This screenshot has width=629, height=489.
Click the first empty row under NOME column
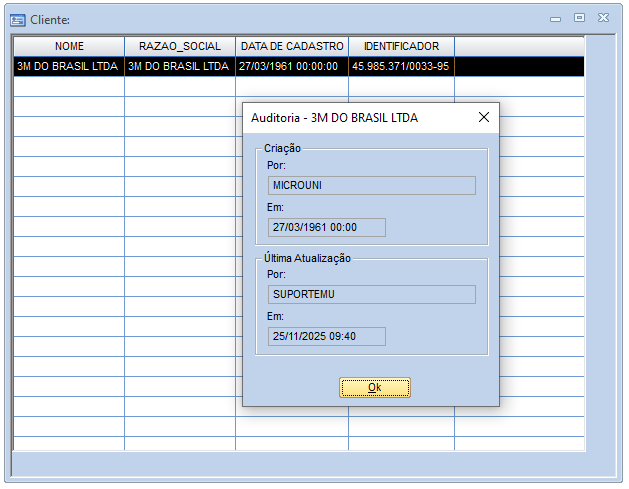tap(68, 86)
